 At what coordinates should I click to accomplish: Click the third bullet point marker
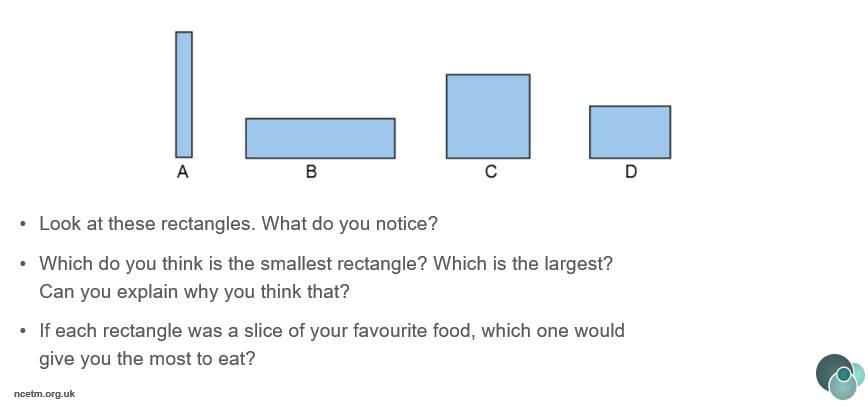tap(23, 331)
